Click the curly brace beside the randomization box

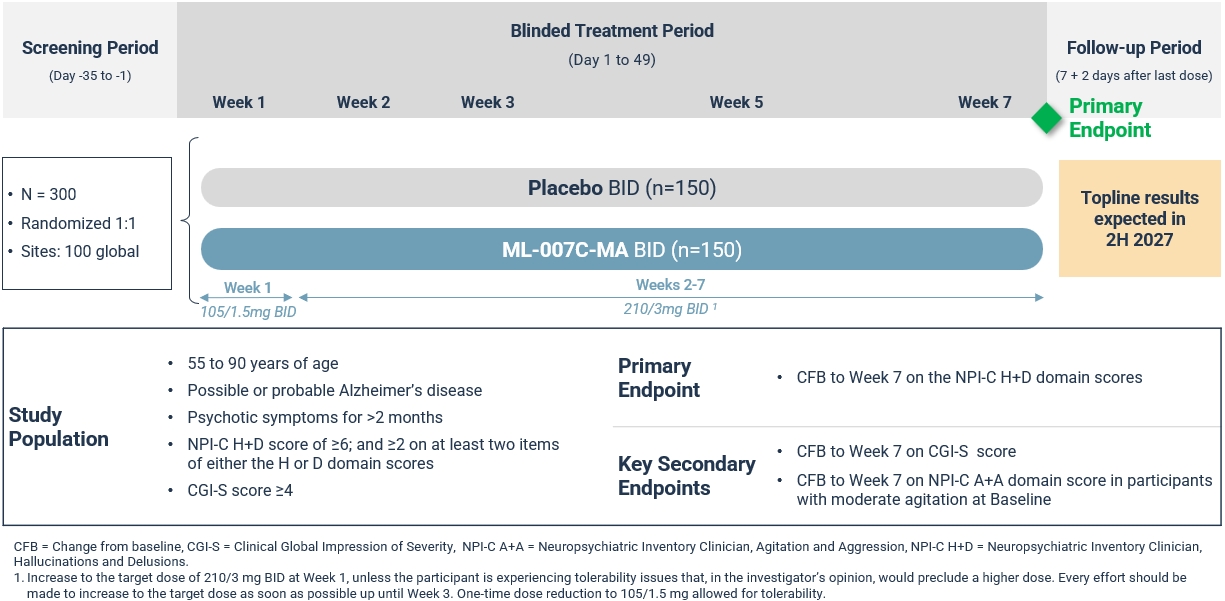(190, 220)
